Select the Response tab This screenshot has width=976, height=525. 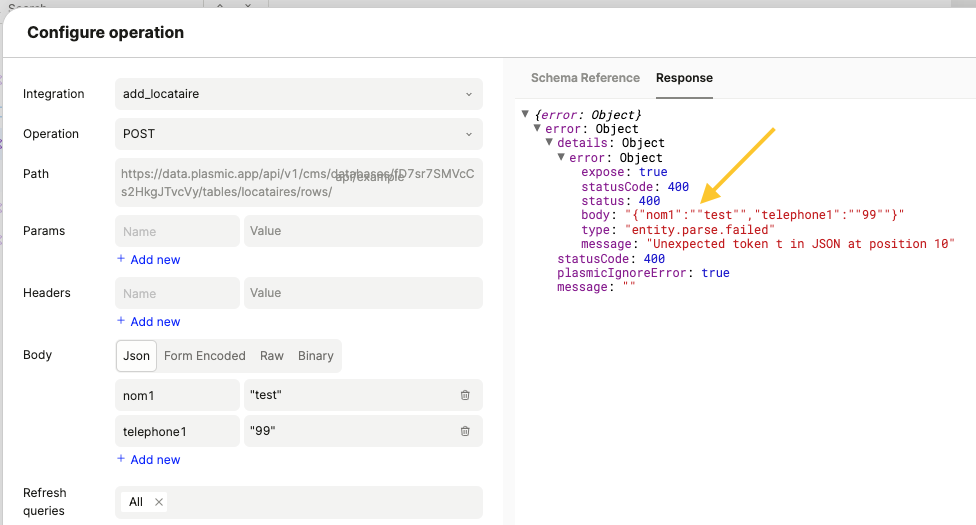coord(684,78)
